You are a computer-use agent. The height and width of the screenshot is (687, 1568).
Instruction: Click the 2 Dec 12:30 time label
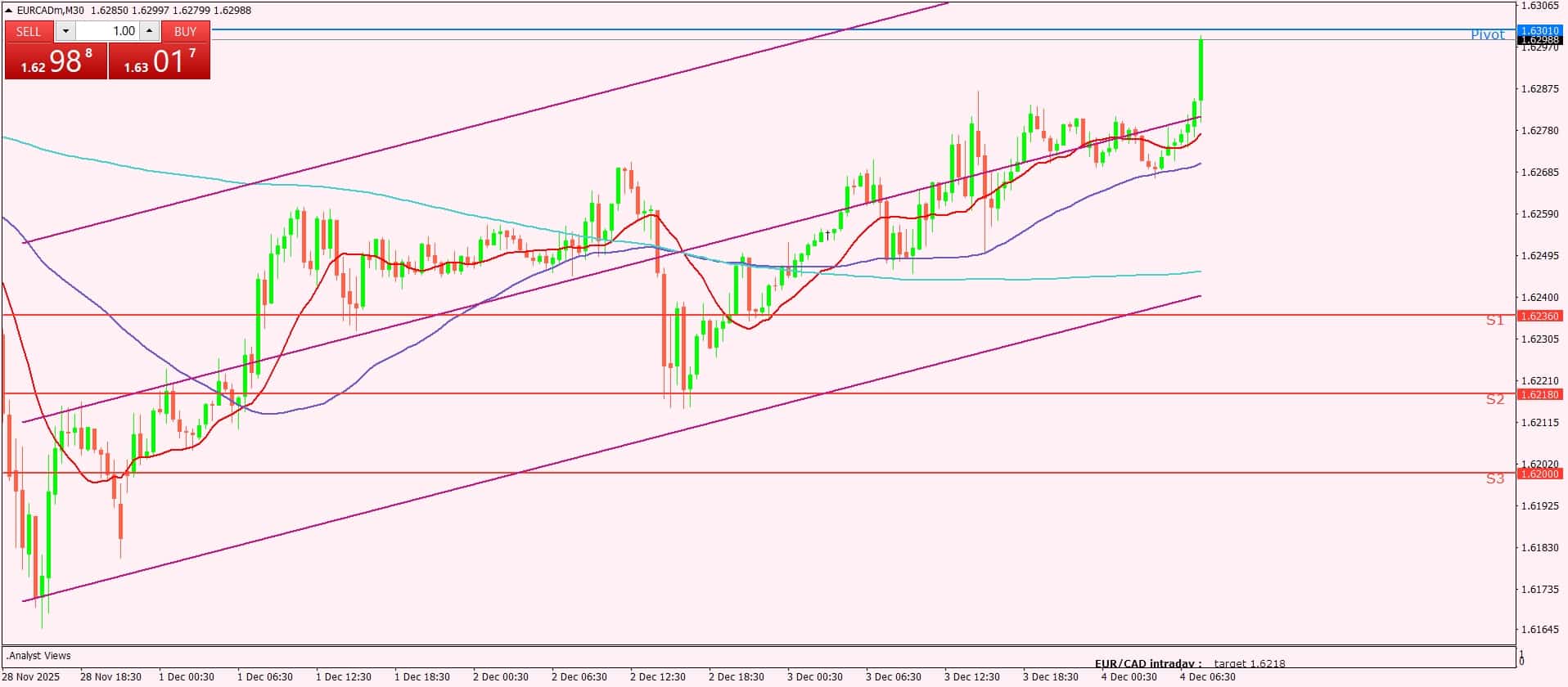coord(658,676)
